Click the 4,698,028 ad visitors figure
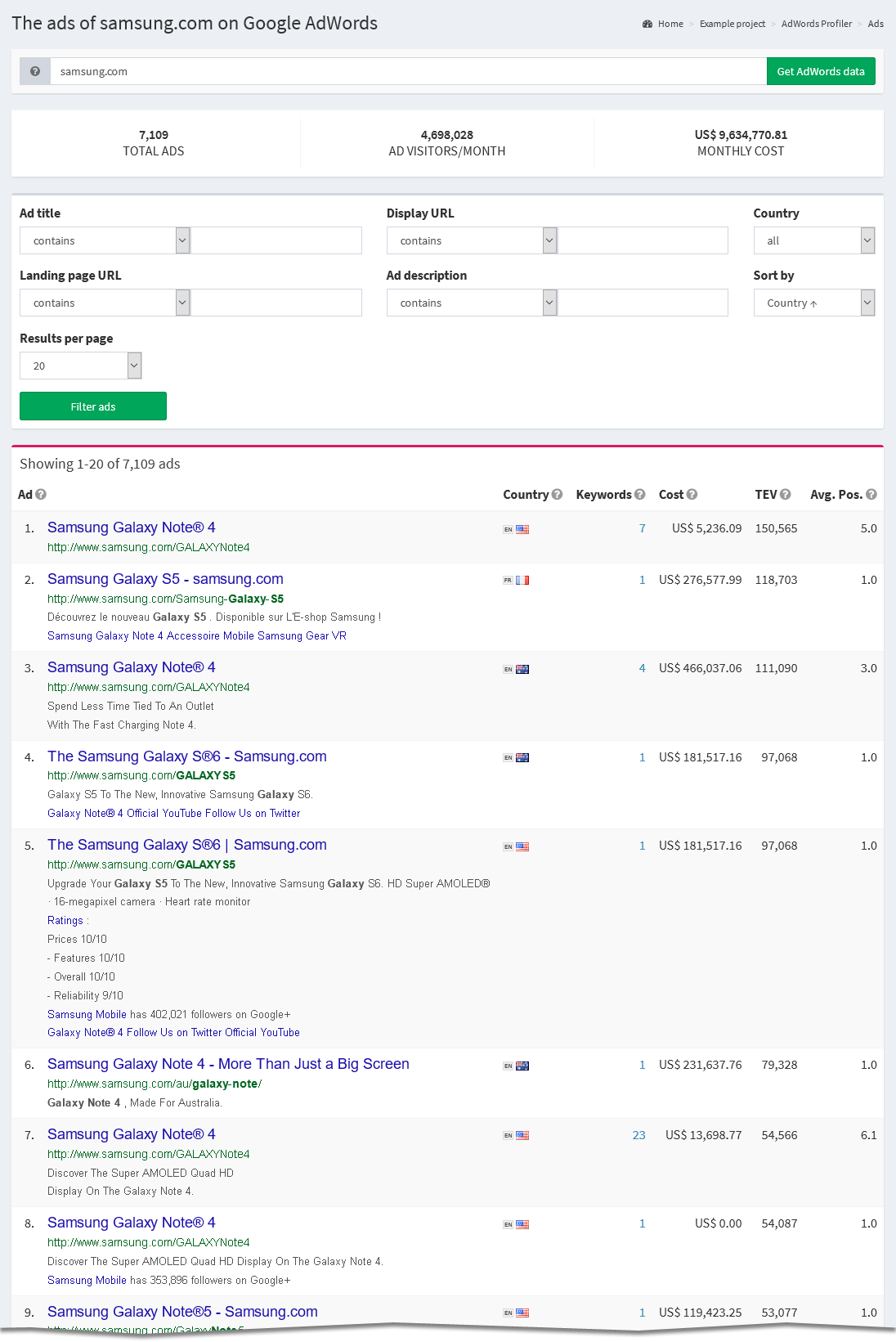 click(x=447, y=135)
